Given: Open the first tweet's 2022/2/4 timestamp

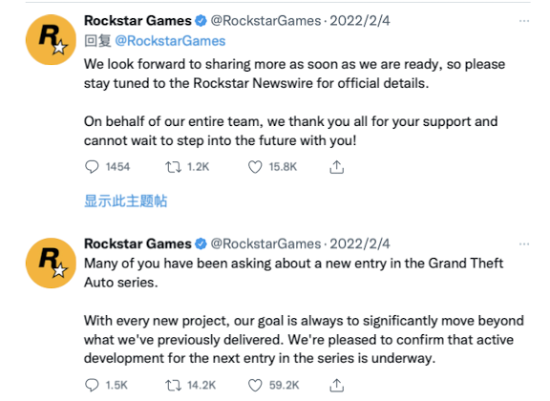Looking at the screenshot, I should tap(360, 21).
